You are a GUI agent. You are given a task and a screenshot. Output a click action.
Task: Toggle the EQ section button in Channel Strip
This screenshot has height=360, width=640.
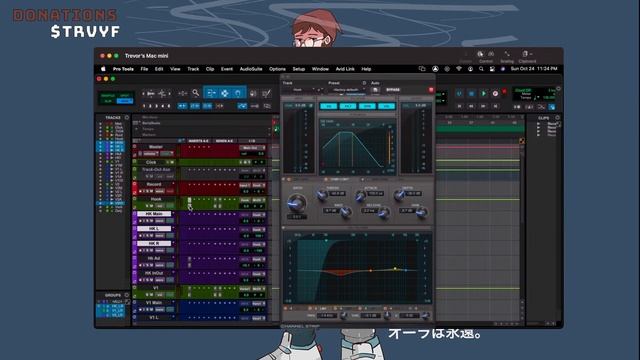pyautogui.click(x=328, y=106)
